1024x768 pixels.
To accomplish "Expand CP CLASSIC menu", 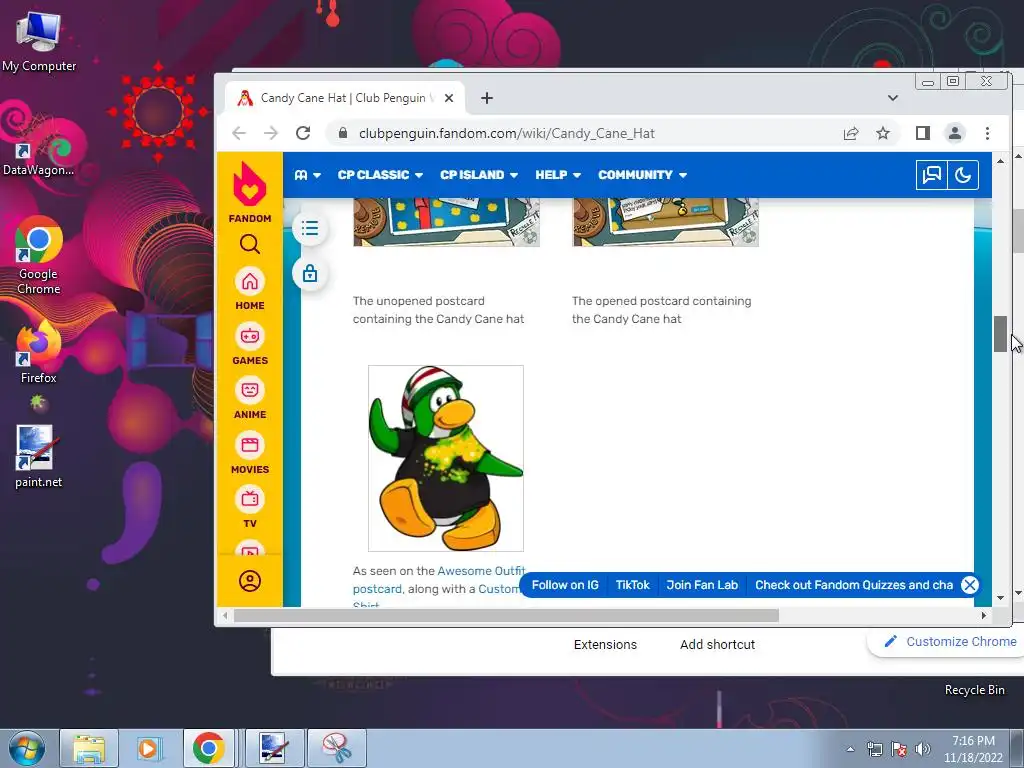I will pos(380,175).
